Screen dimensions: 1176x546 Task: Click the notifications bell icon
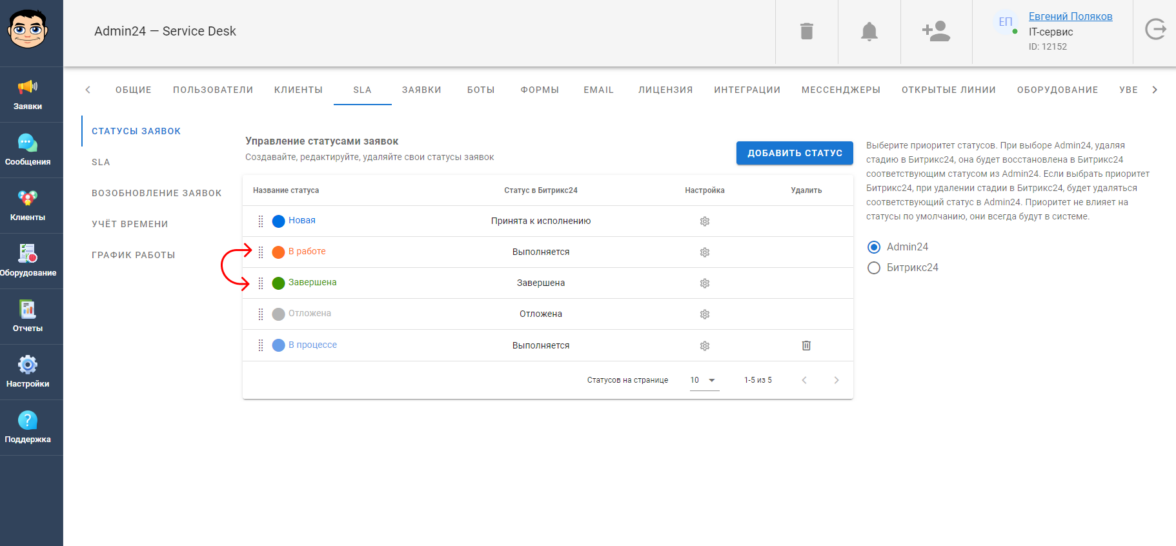pos(869,32)
